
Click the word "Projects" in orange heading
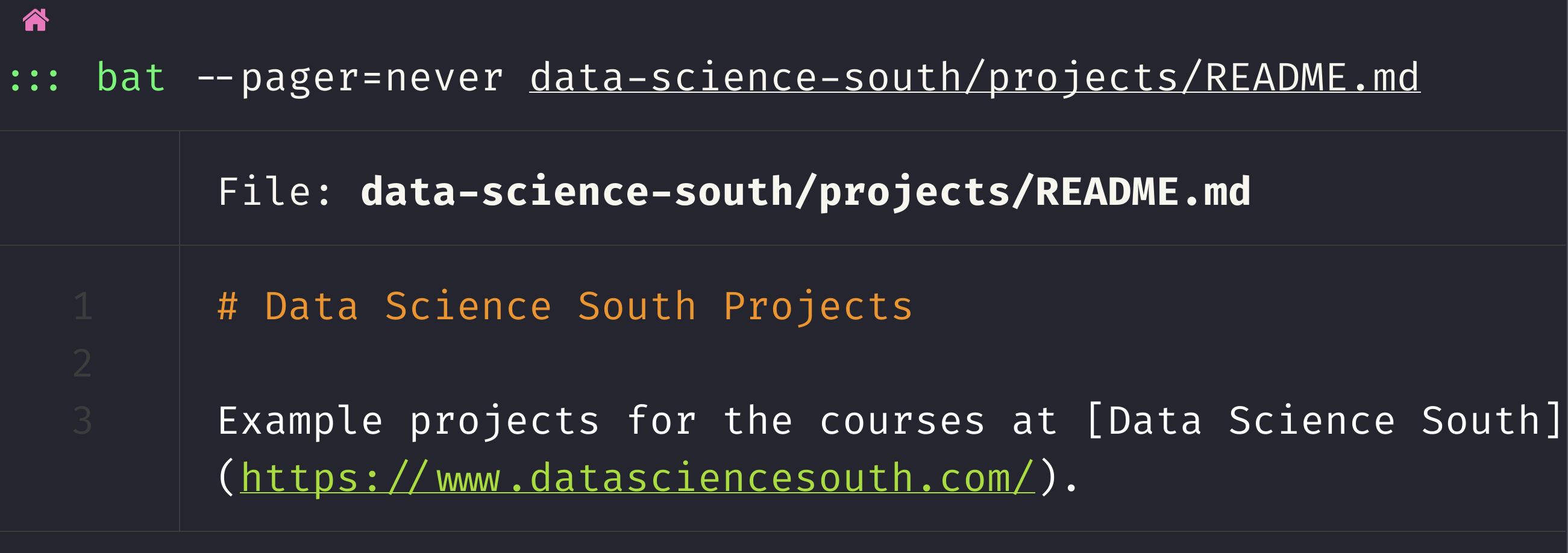pyautogui.click(x=818, y=306)
